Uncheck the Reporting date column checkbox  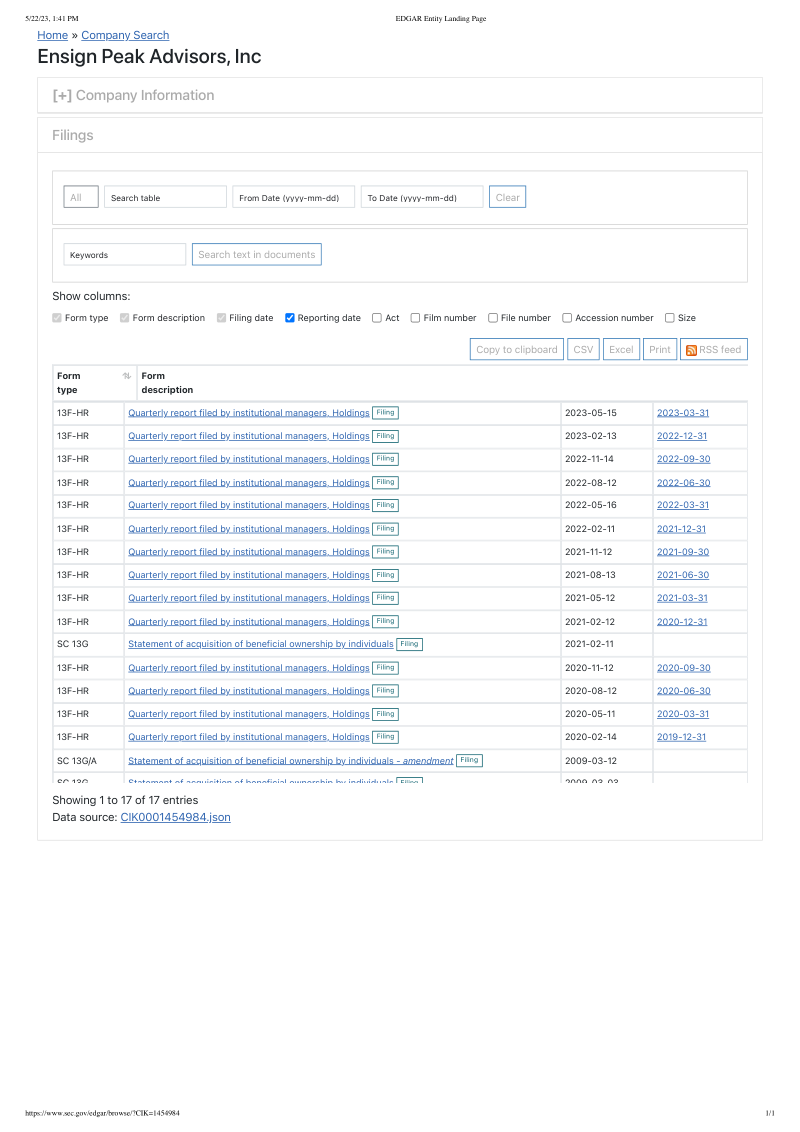coord(290,318)
